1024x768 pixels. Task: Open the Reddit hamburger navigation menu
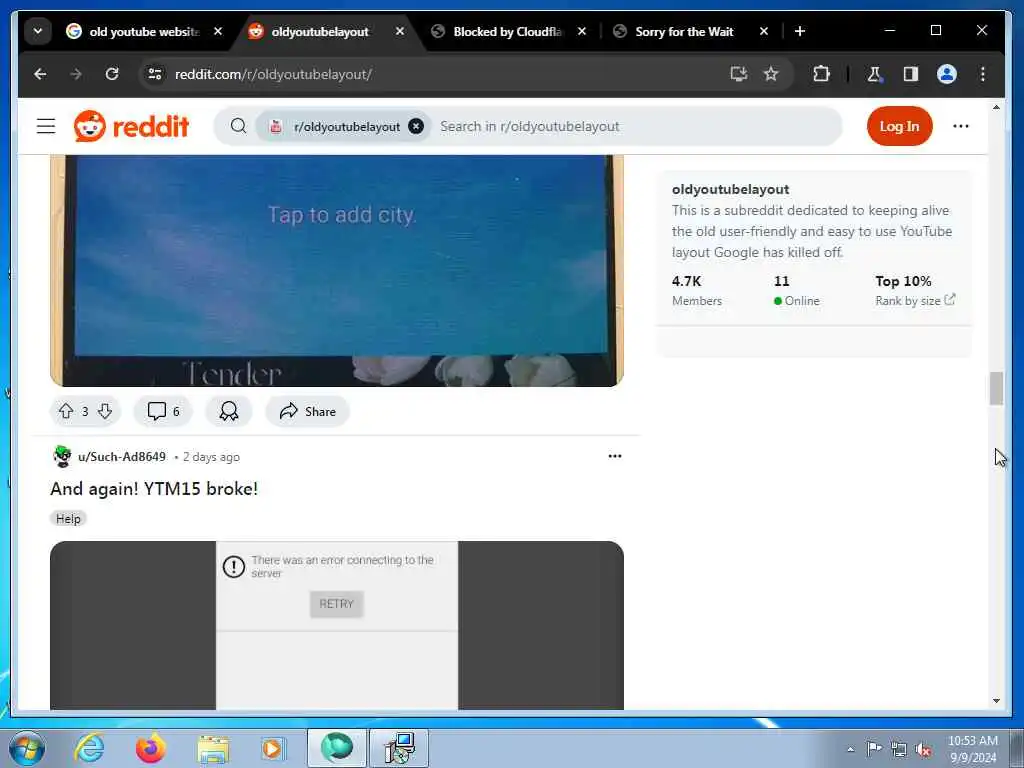pos(46,126)
